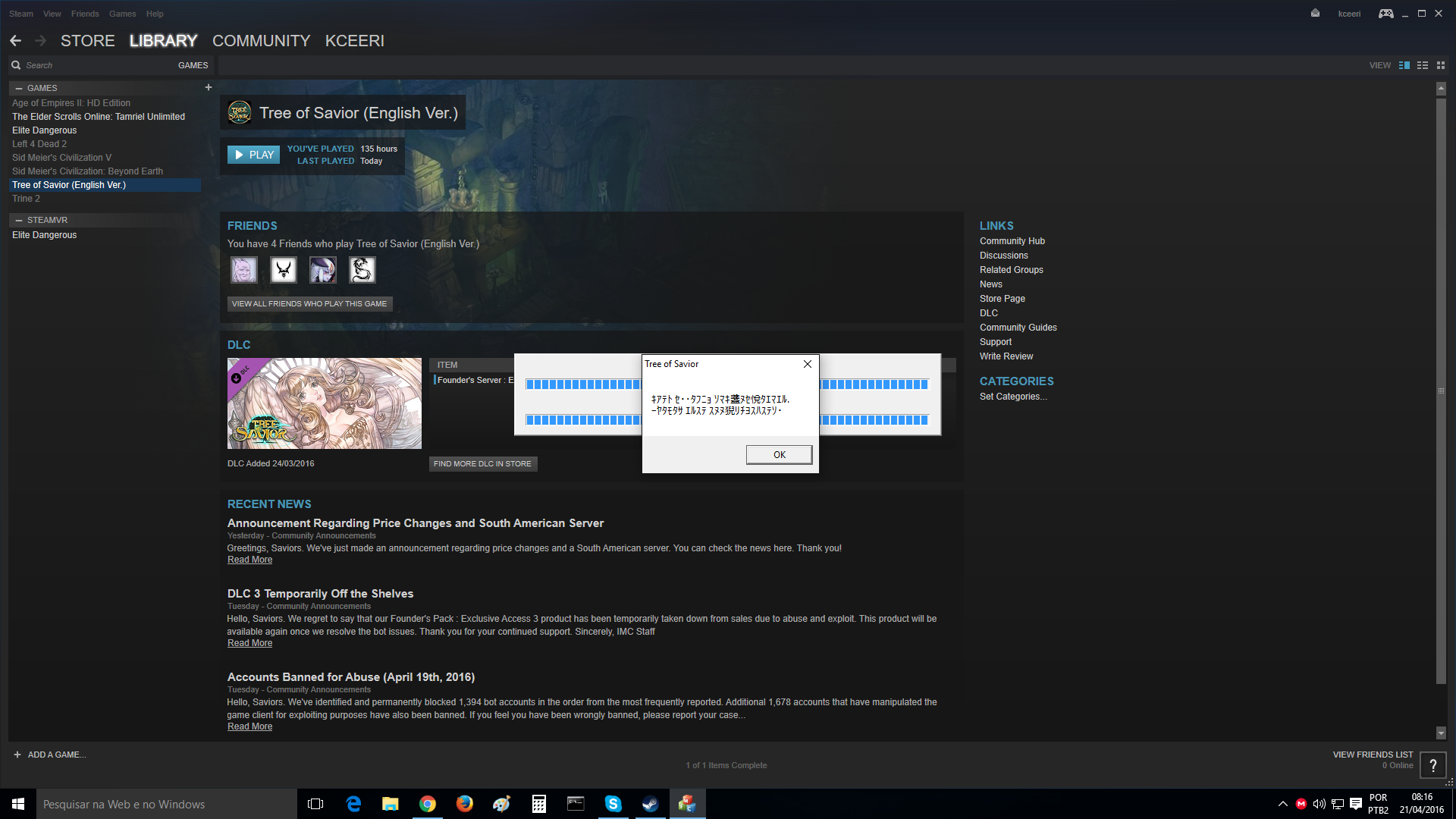Screen dimensions: 1456x819
Task: Select the detail view icon
Action: tap(1404, 65)
